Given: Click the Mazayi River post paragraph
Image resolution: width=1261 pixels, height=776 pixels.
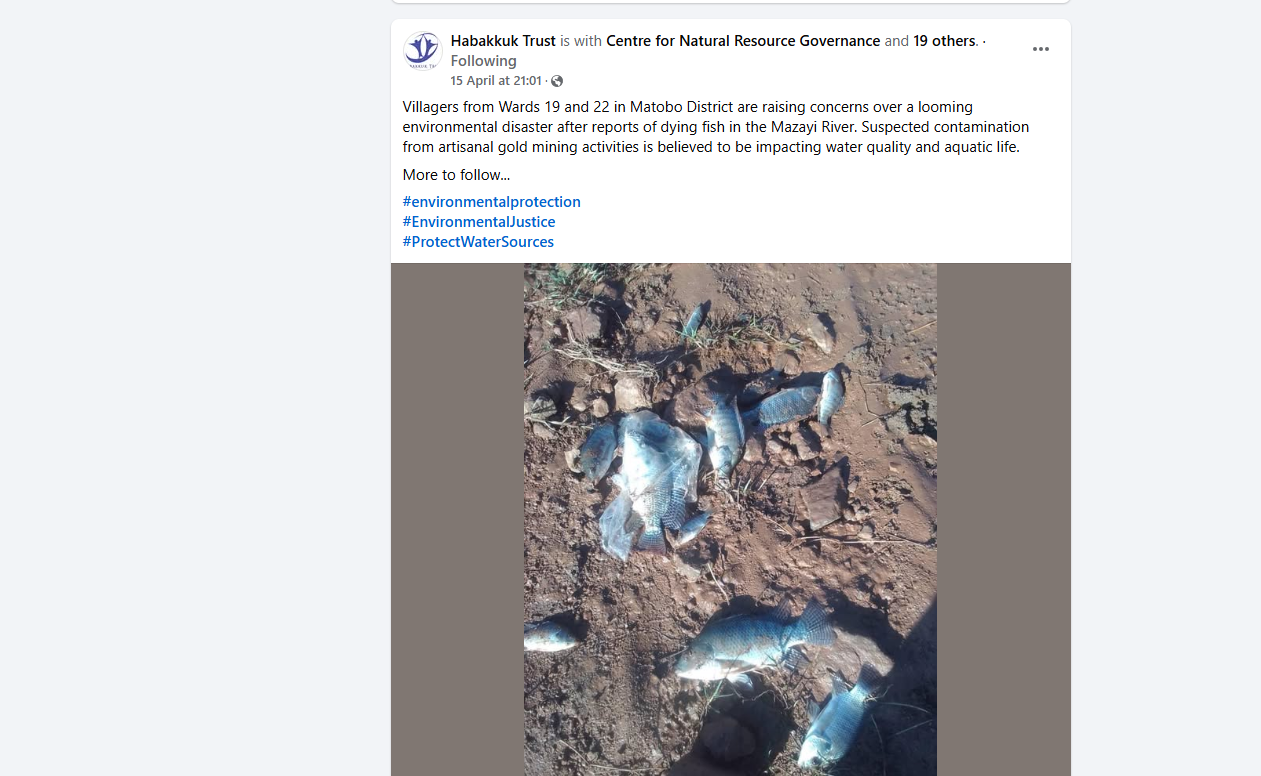Looking at the screenshot, I should tap(716, 127).
